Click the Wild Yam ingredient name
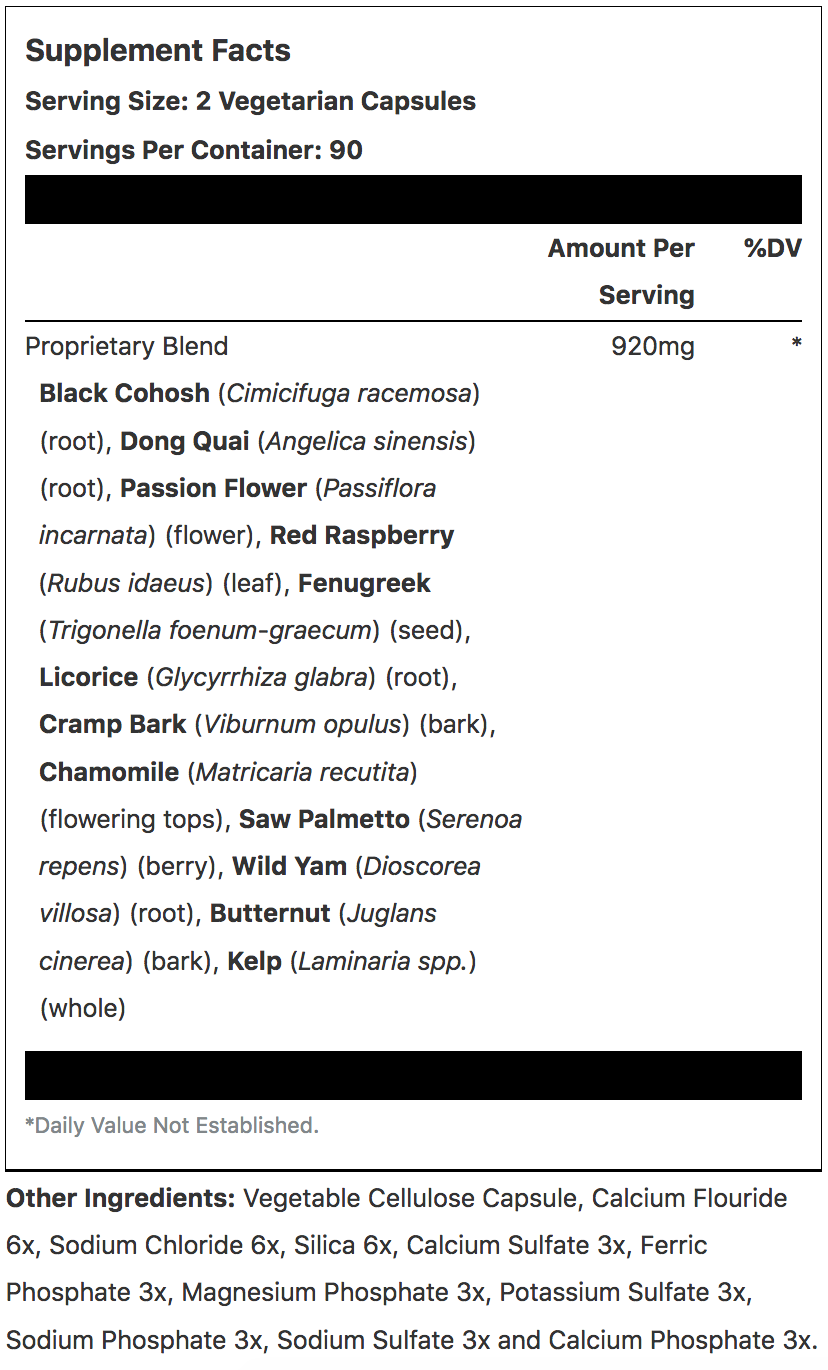 click(x=290, y=866)
